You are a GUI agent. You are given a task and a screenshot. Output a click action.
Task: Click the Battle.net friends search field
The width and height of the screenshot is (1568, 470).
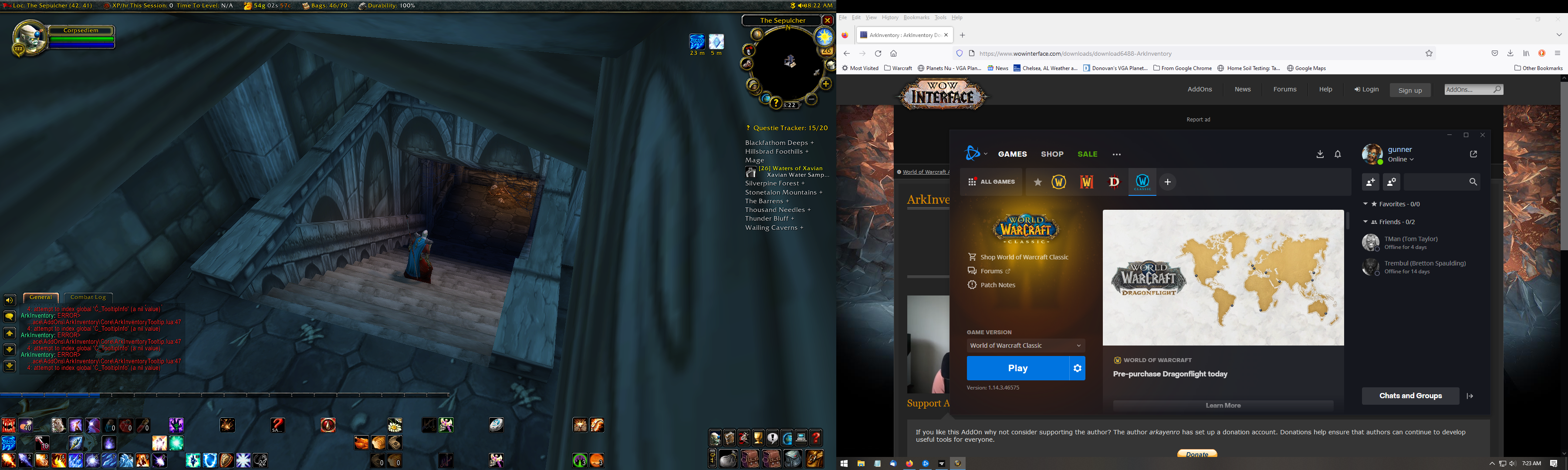(x=1442, y=182)
